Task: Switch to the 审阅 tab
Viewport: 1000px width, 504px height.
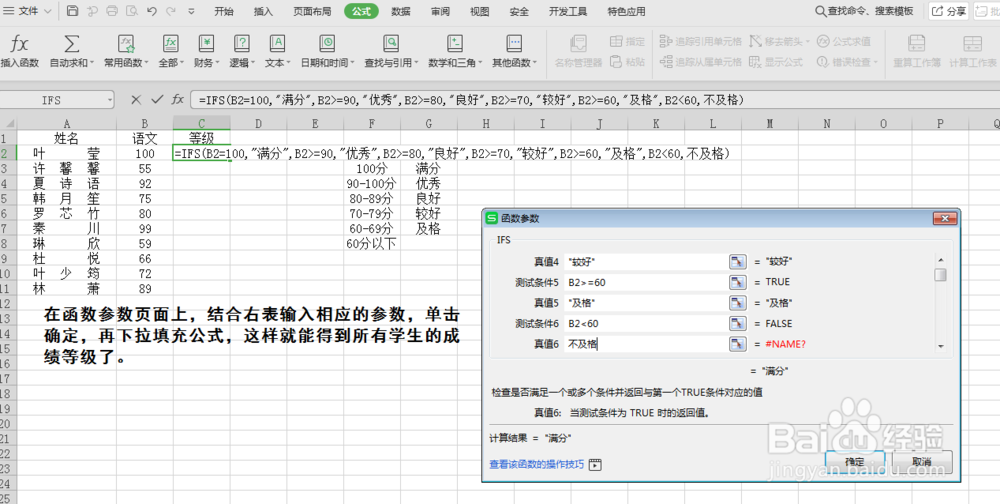Action: click(x=440, y=11)
